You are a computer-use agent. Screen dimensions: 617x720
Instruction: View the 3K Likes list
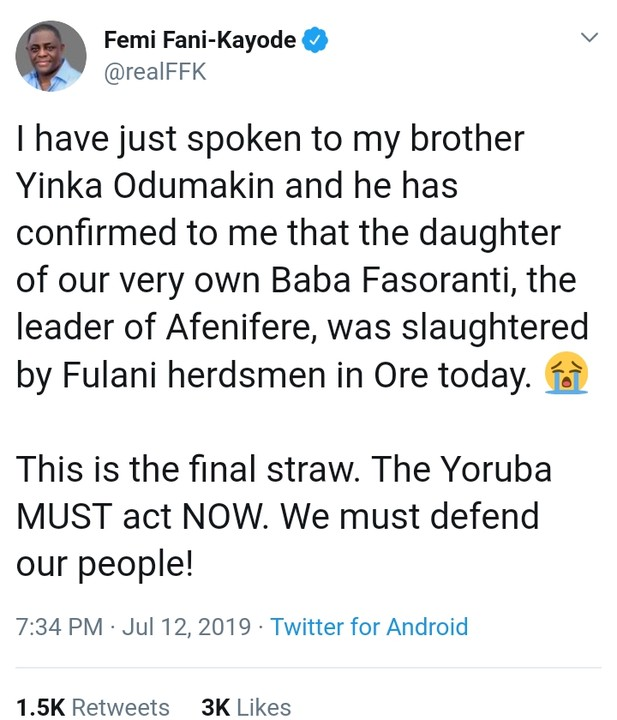246,707
